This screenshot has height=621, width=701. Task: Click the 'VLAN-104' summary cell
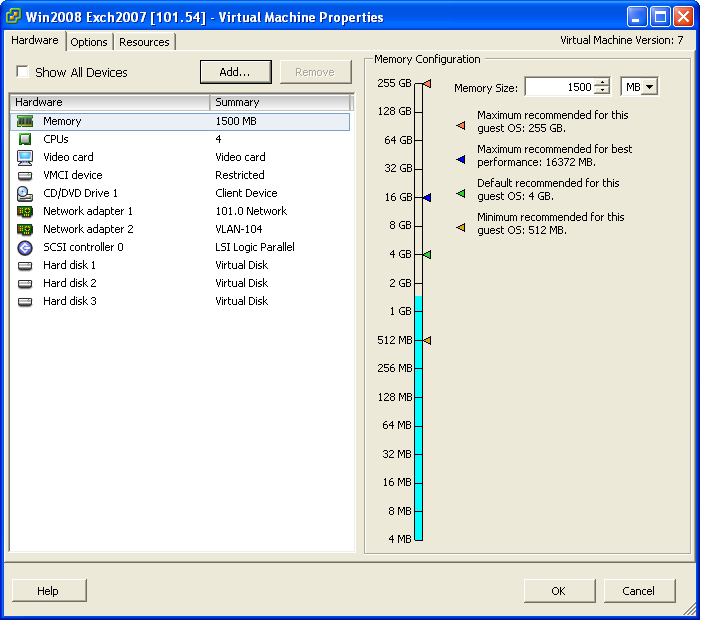click(239, 229)
